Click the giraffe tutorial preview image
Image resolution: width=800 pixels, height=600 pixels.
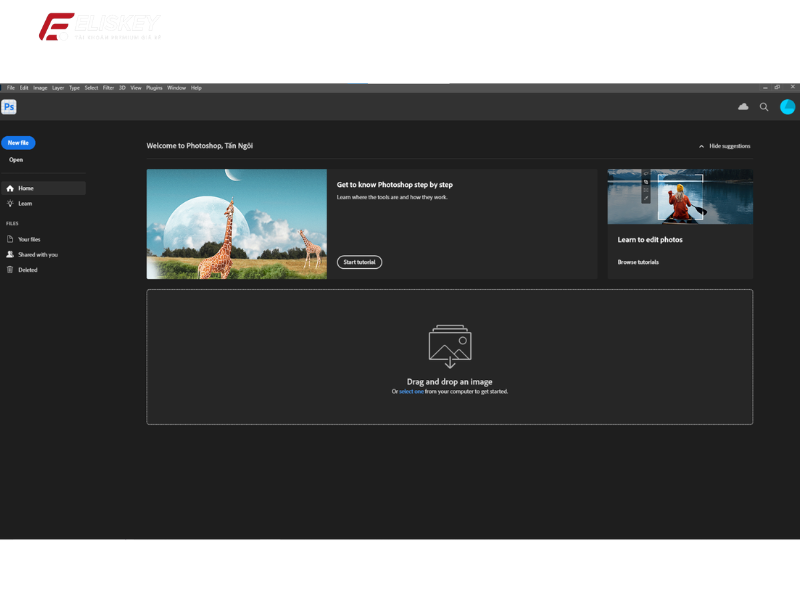(236, 222)
